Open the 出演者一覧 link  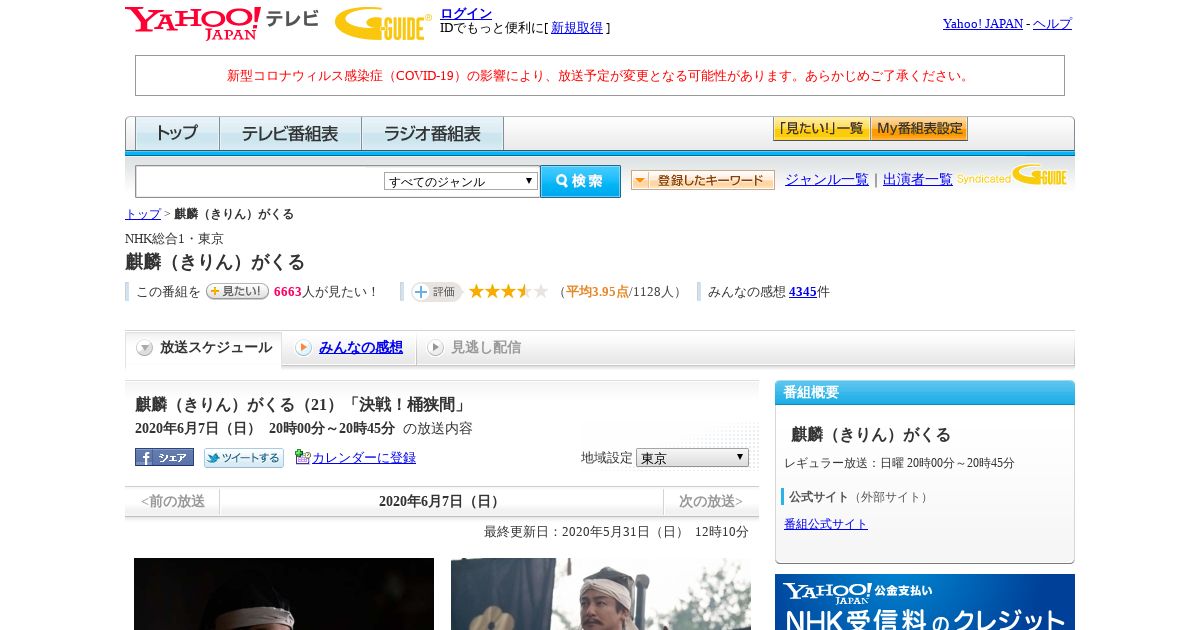tap(918, 179)
